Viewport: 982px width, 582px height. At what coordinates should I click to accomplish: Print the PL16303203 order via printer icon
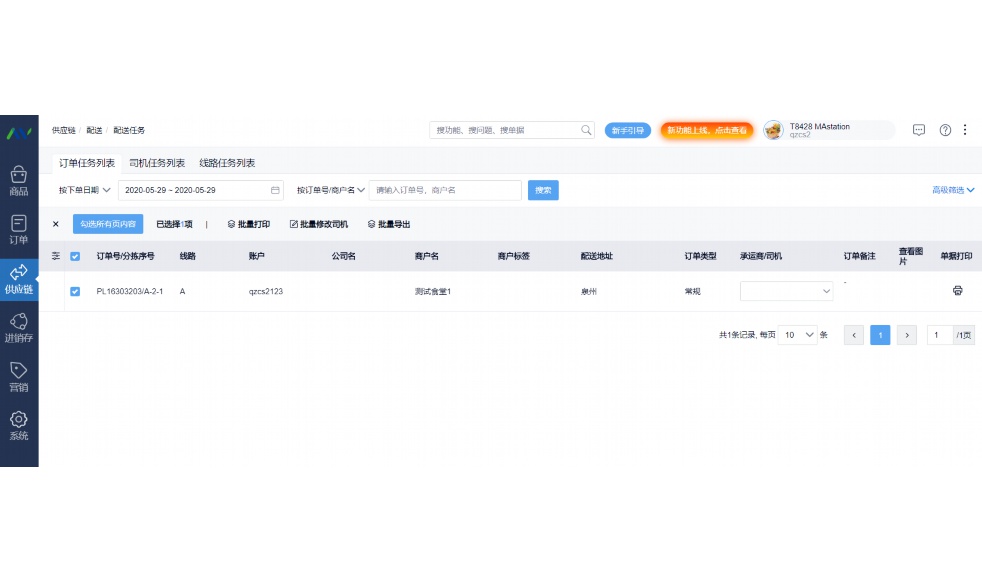pyautogui.click(x=957, y=291)
